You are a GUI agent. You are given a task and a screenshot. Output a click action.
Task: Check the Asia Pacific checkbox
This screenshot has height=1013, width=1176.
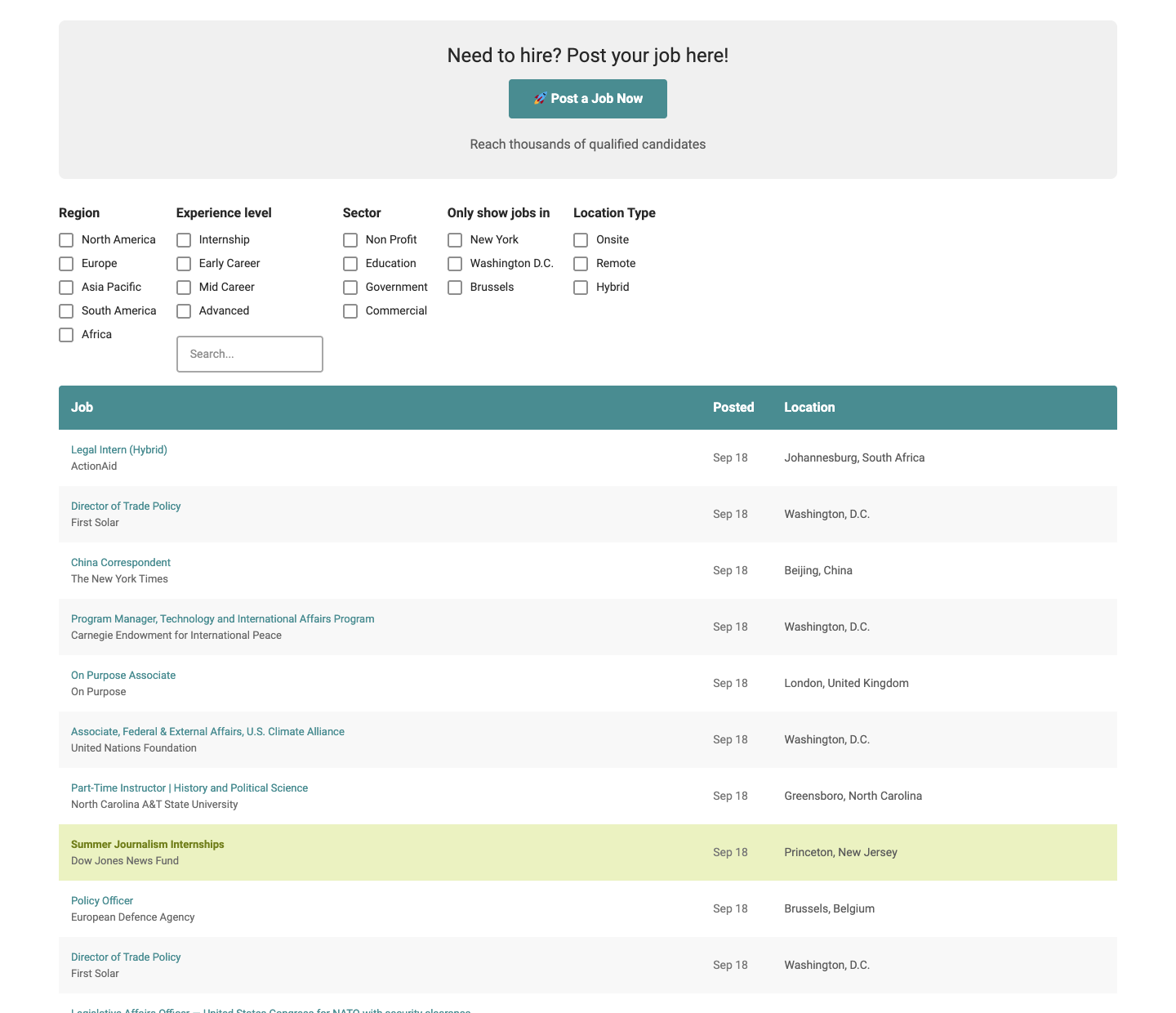coord(66,288)
